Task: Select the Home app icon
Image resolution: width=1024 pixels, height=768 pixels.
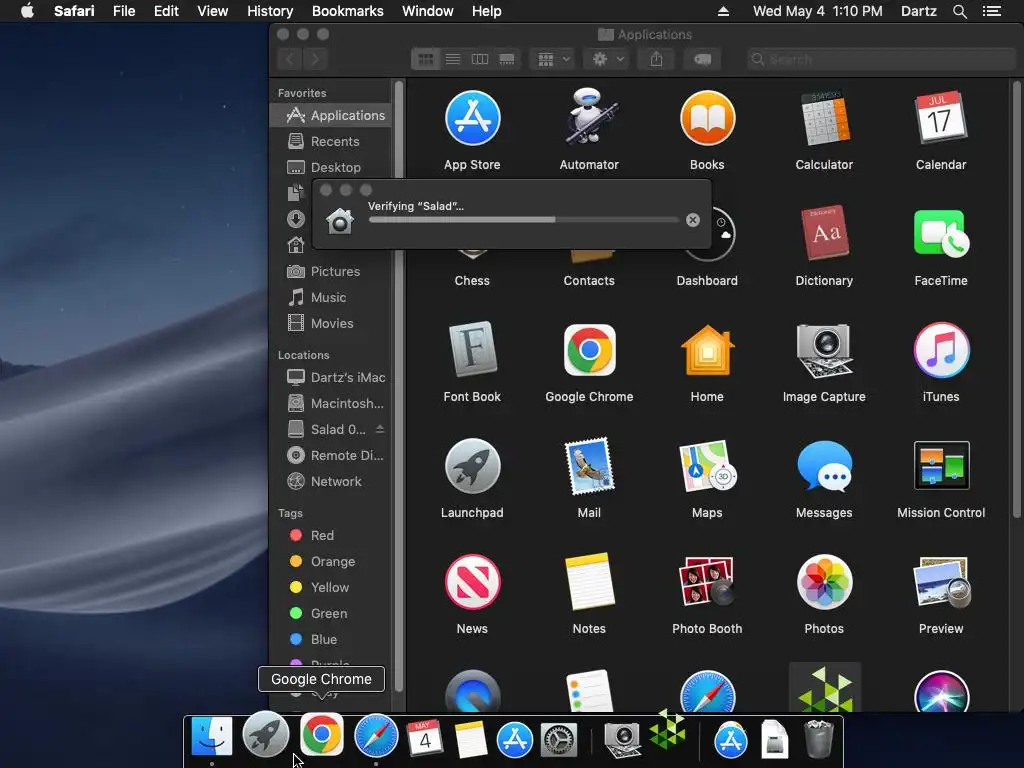Action: pyautogui.click(x=707, y=349)
